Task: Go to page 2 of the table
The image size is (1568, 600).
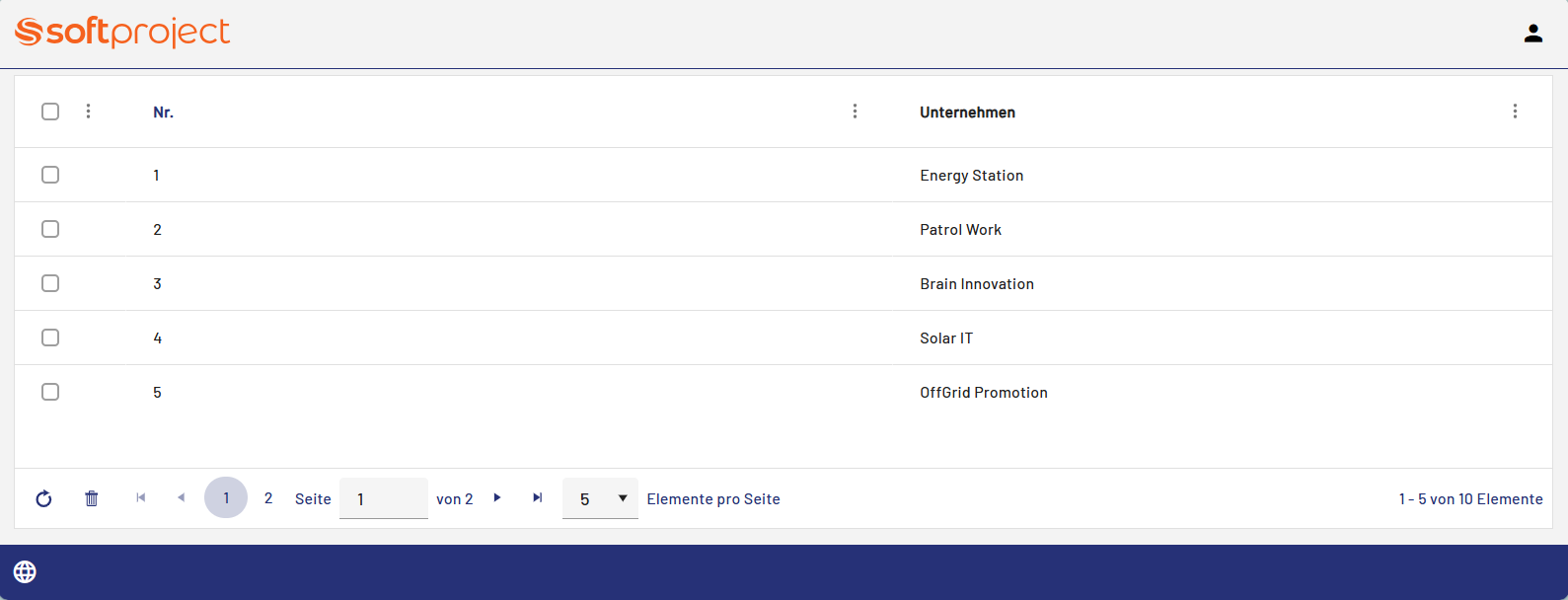Action: tap(268, 498)
